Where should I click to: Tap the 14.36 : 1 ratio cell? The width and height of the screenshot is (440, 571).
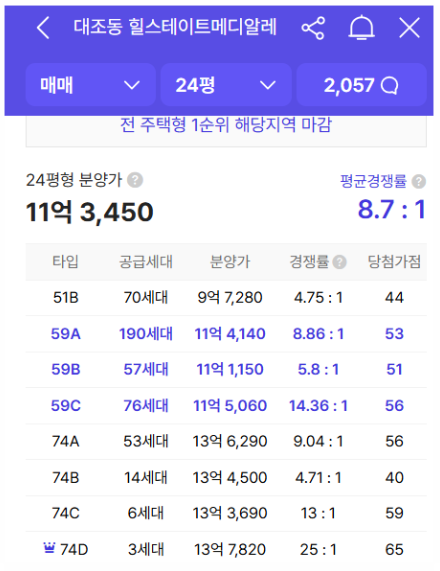[318, 405]
